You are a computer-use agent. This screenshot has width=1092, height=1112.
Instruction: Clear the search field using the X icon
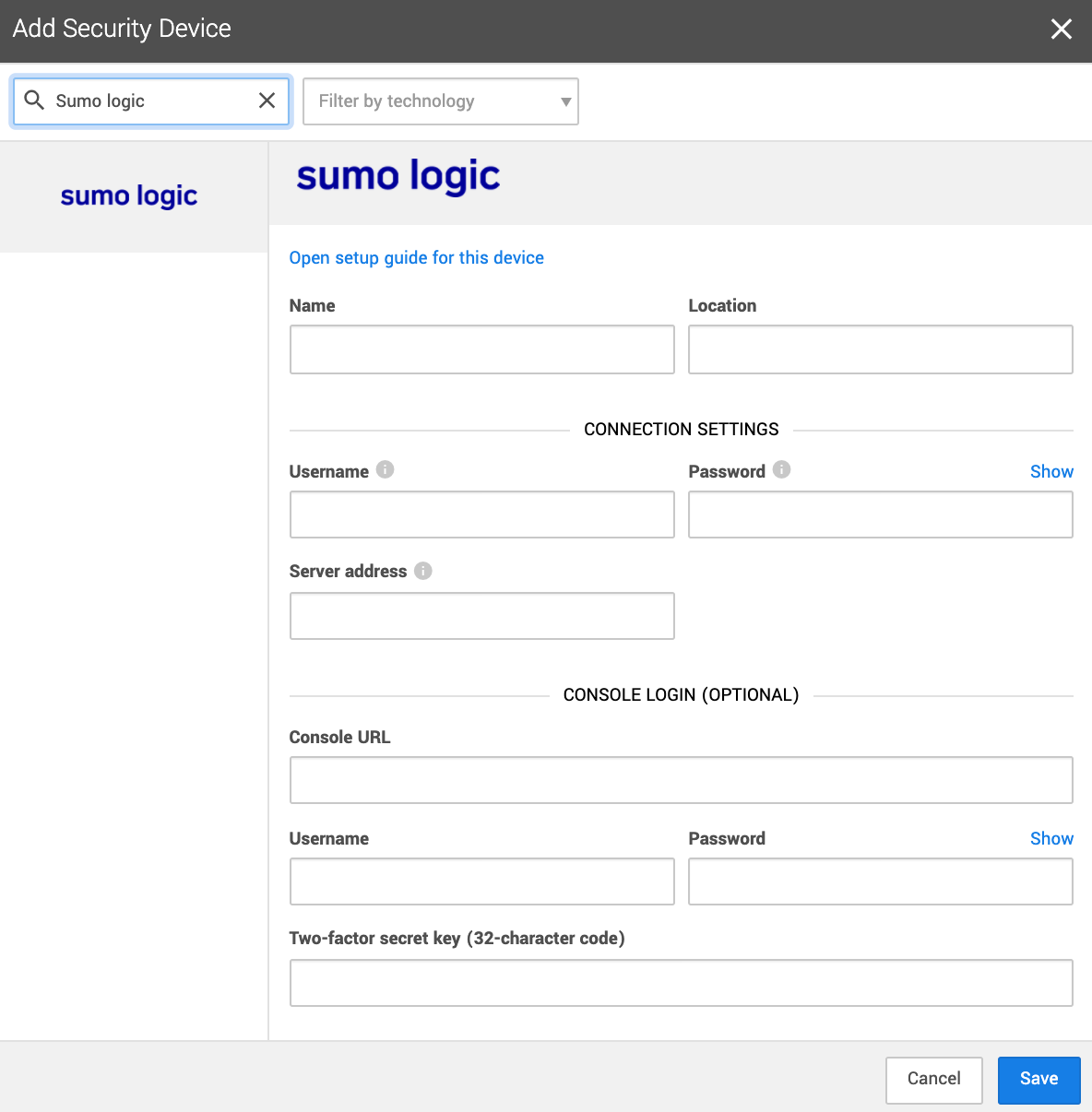coord(267,101)
